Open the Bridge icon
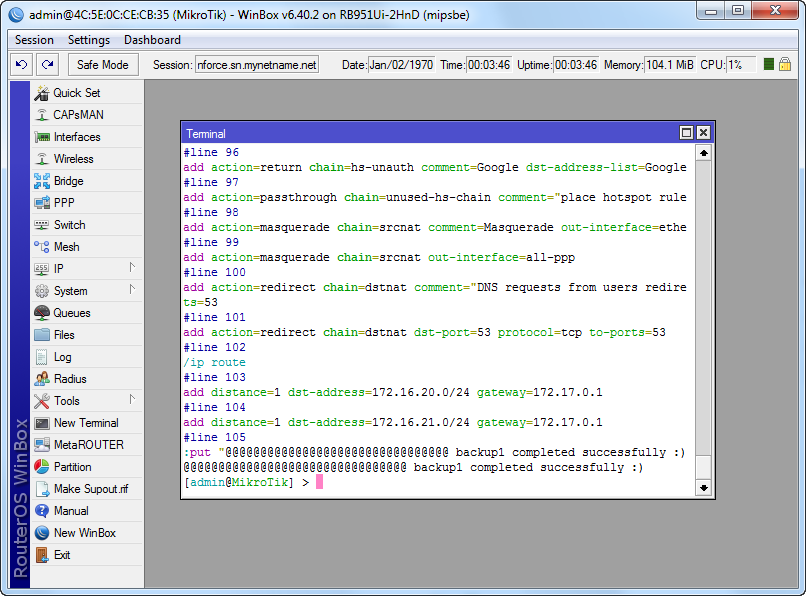Viewport: 806px width, 596px height. click(42, 181)
